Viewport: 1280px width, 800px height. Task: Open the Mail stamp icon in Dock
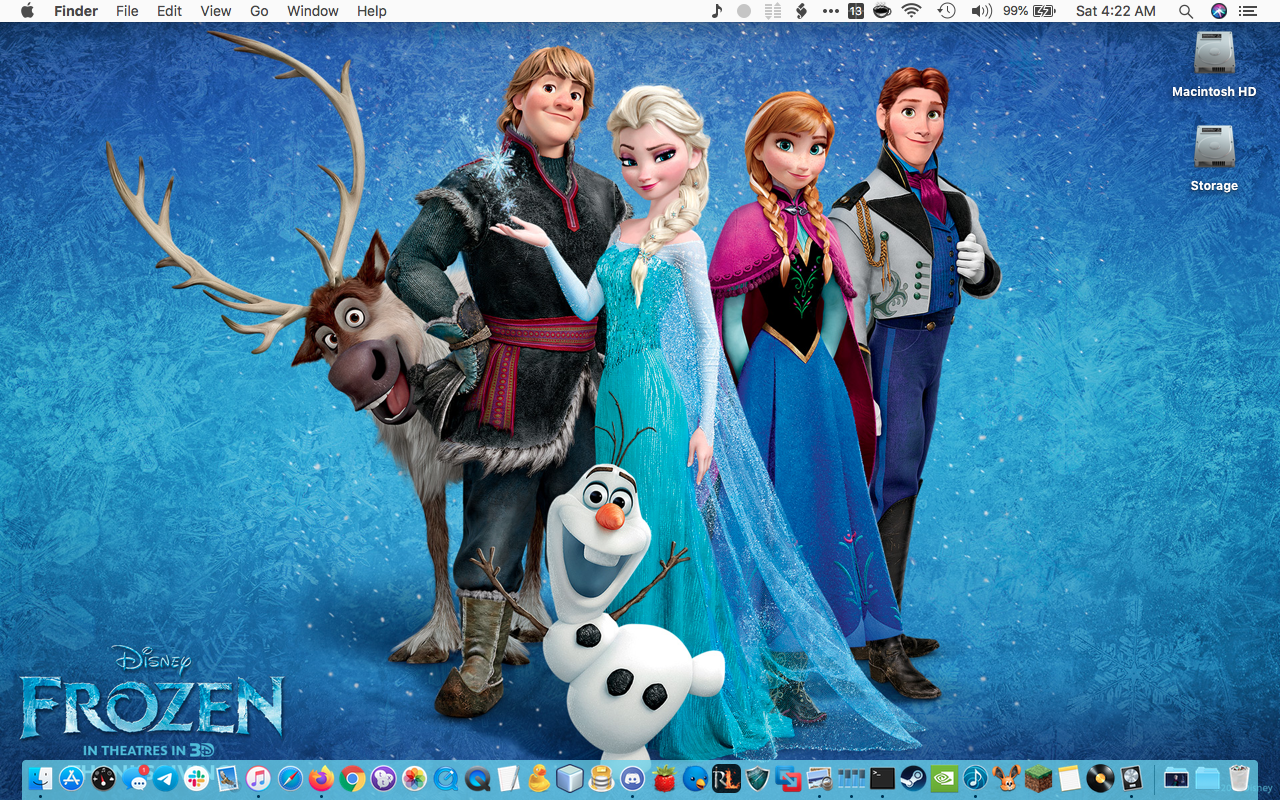tap(227, 778)
